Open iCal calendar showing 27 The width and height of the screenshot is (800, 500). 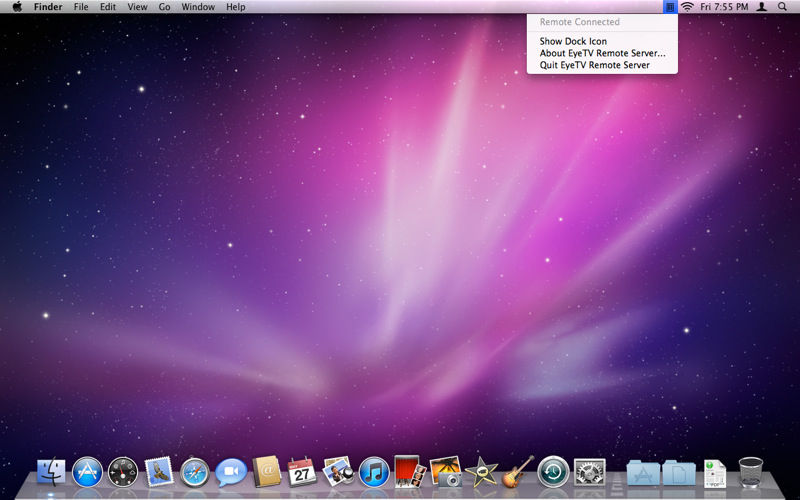tap(302, 471)
